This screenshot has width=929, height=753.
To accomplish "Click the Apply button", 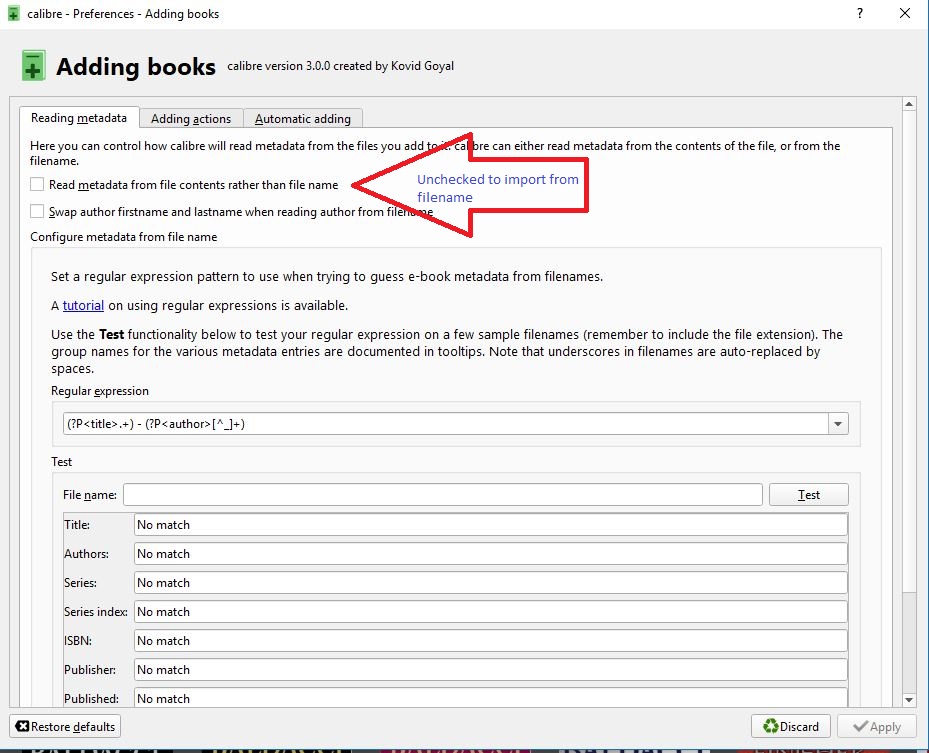I will tap(877, 726).
